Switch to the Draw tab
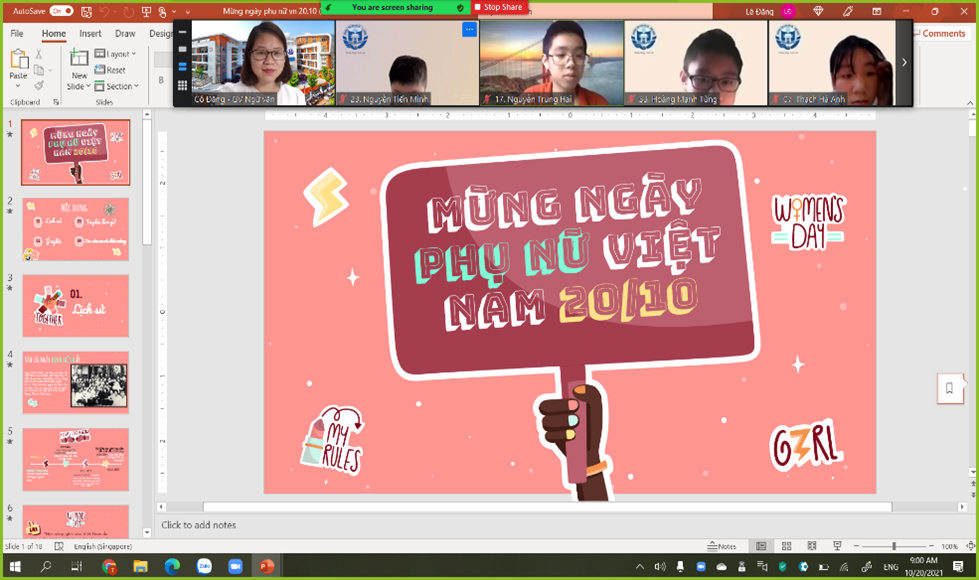This screenshot has width=979, height=580. (125, 33)
